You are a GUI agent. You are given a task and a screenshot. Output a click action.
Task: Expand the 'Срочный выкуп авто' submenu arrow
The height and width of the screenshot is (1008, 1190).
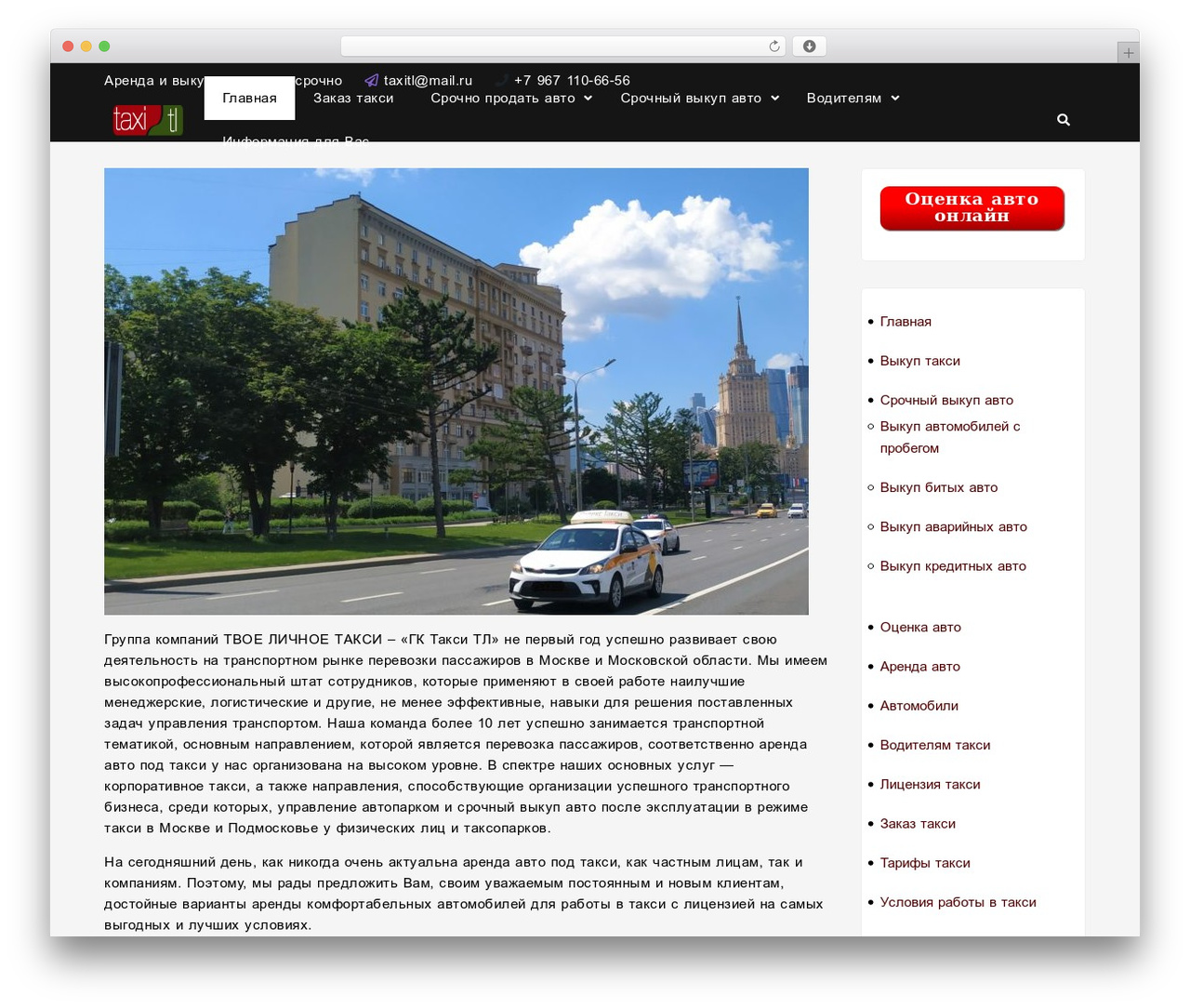click(775, 99)
